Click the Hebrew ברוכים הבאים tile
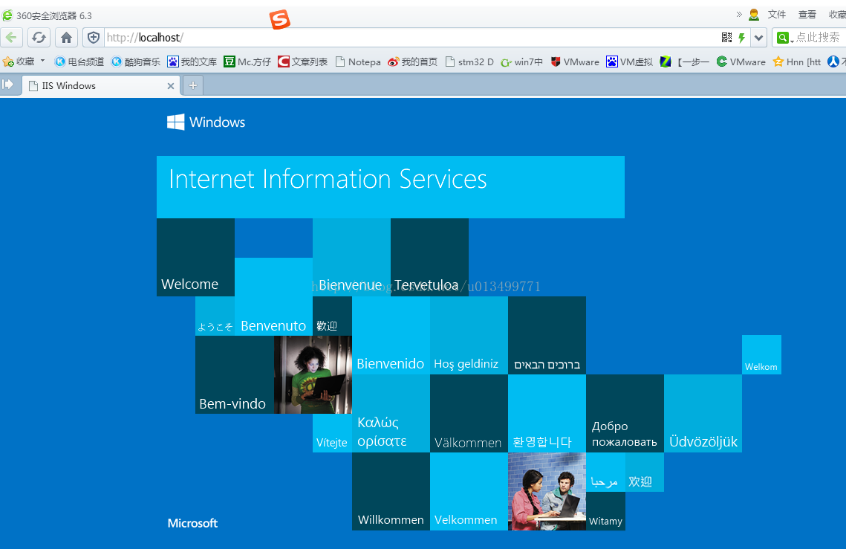The height and width of the screenshot is (549, 853). tap(547, 336)
